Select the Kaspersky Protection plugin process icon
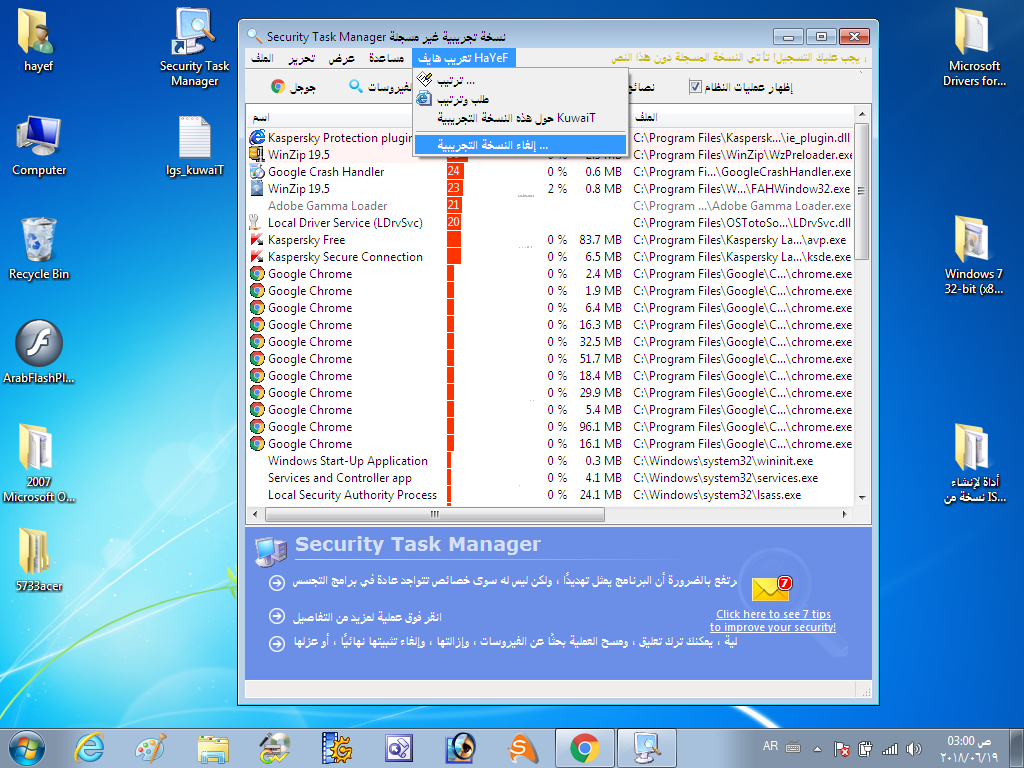The image size is (1024, 768). (x=257, y=137)
